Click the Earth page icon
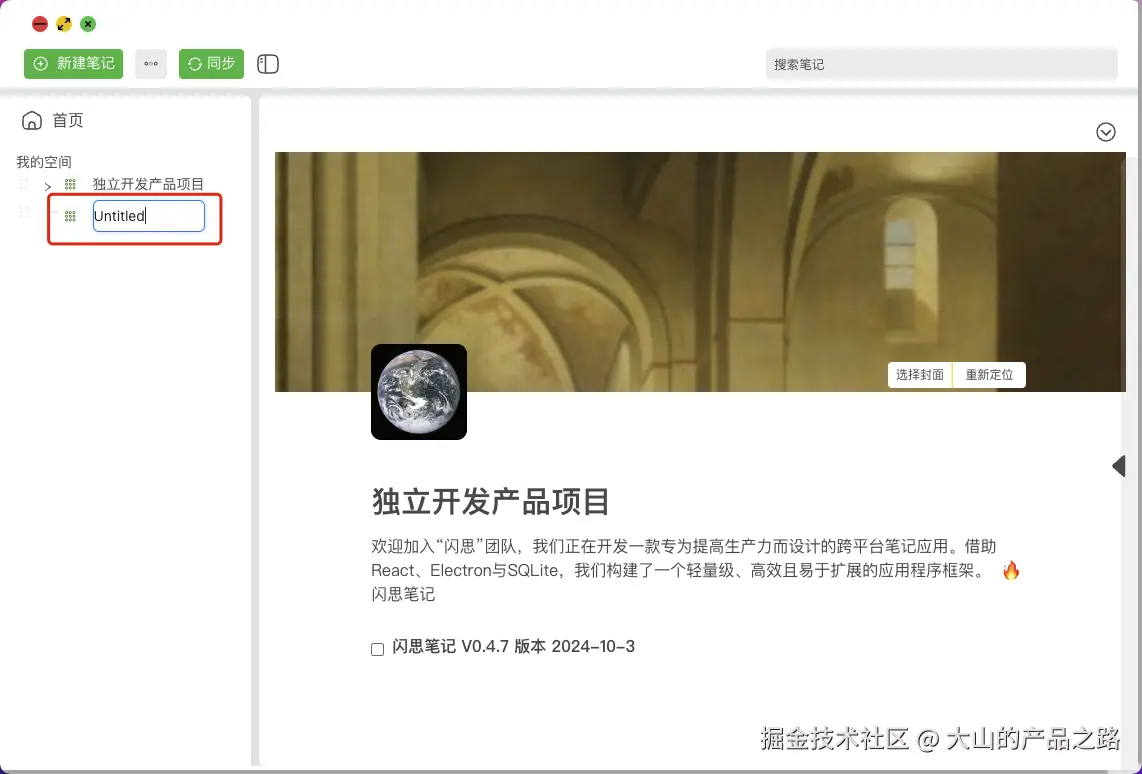 pos(419,392)
